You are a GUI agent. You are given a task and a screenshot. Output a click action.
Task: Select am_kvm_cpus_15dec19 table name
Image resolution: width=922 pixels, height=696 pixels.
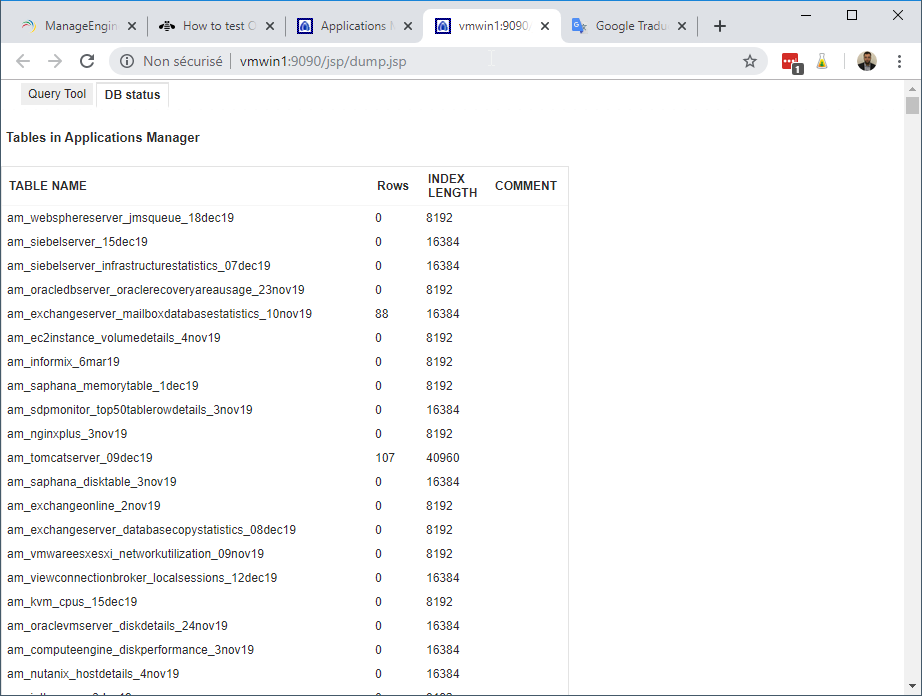72,602
